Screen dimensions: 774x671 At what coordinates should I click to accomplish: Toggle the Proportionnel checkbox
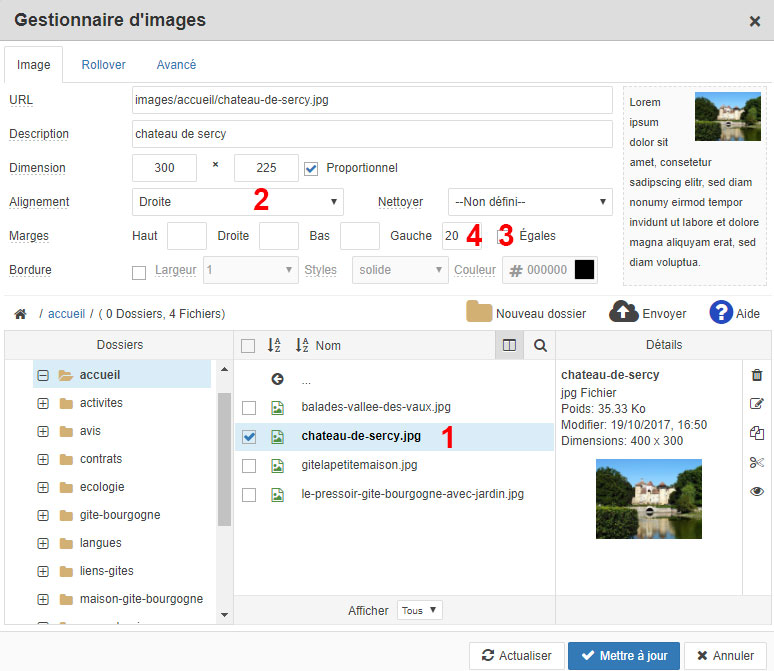pos(311,169)
